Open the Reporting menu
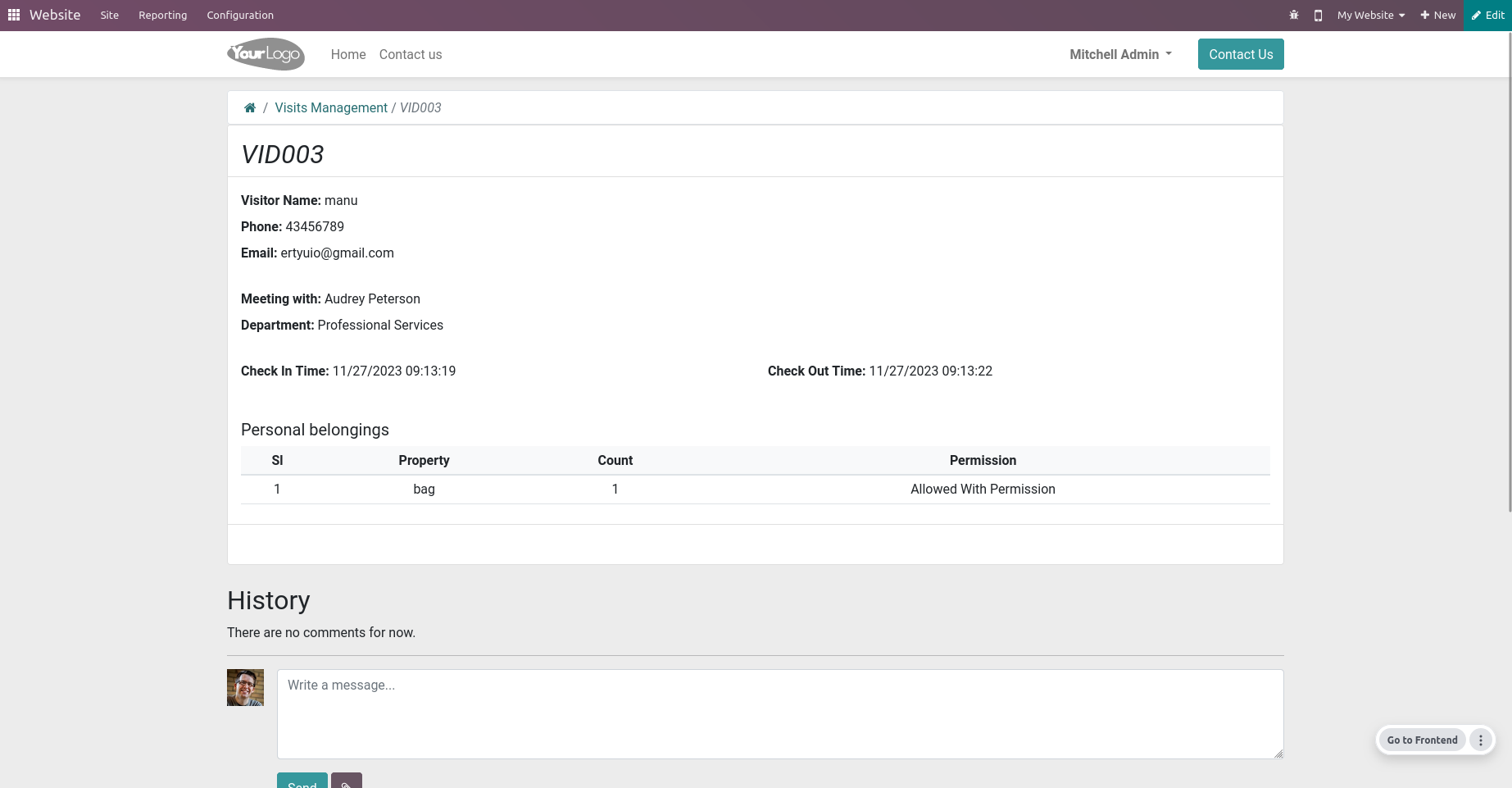The width and height of the screenshot is (1512, 788). (x=162, y=15)
